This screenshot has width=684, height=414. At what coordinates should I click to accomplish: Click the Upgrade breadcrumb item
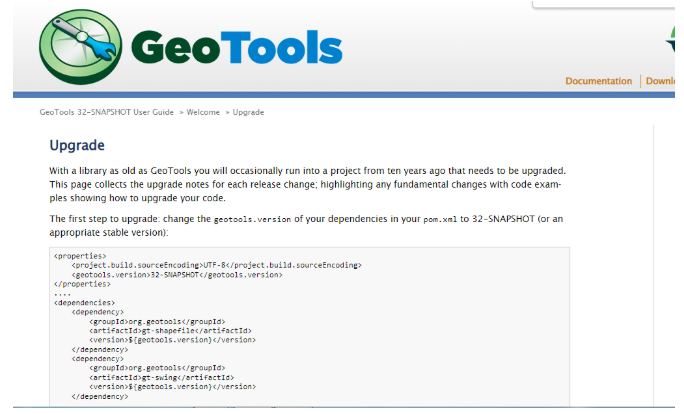249,112
